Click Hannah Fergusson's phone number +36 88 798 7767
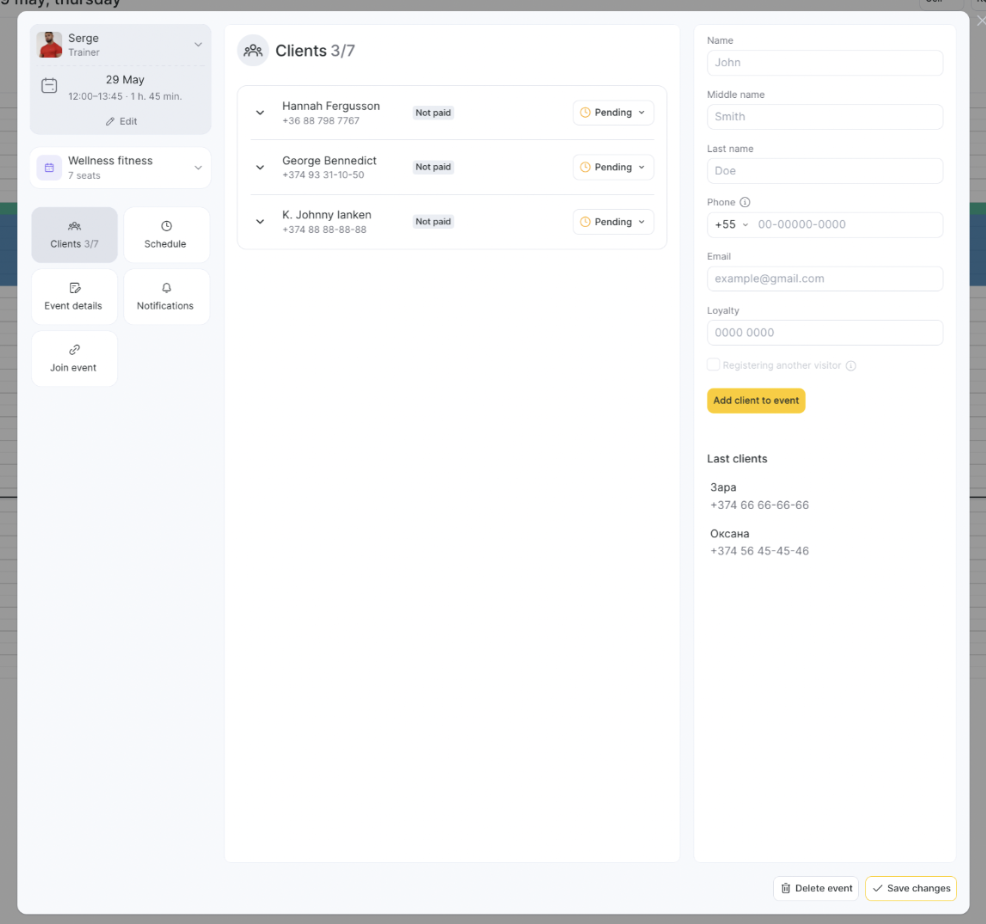This screenshot has width=986, height=924. [321, 121]
